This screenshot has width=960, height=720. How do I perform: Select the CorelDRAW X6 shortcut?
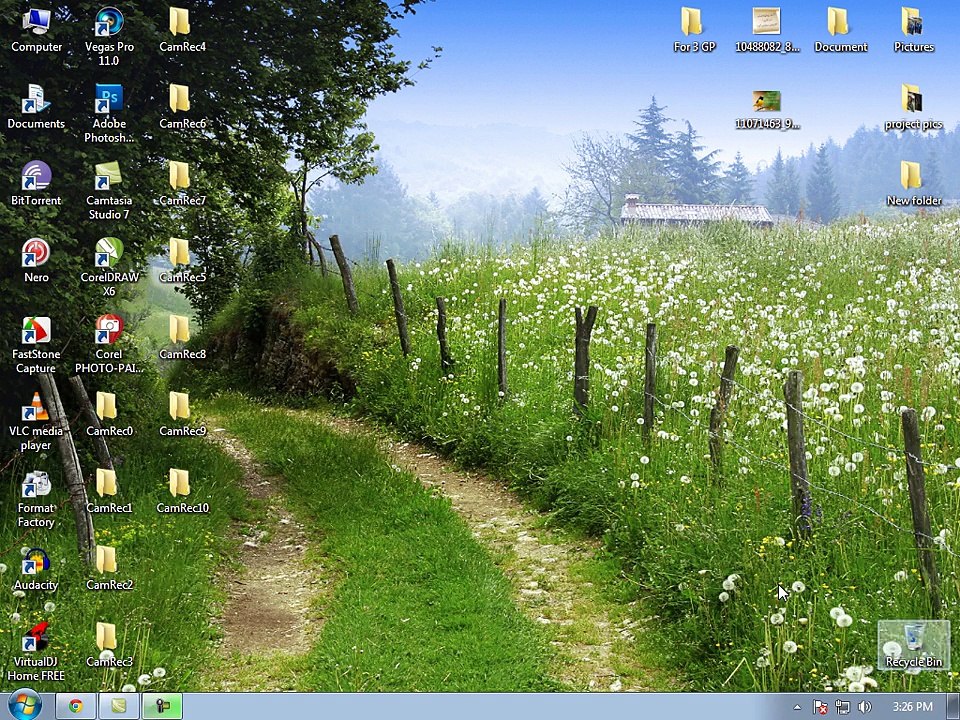click(x=109, y=268)
